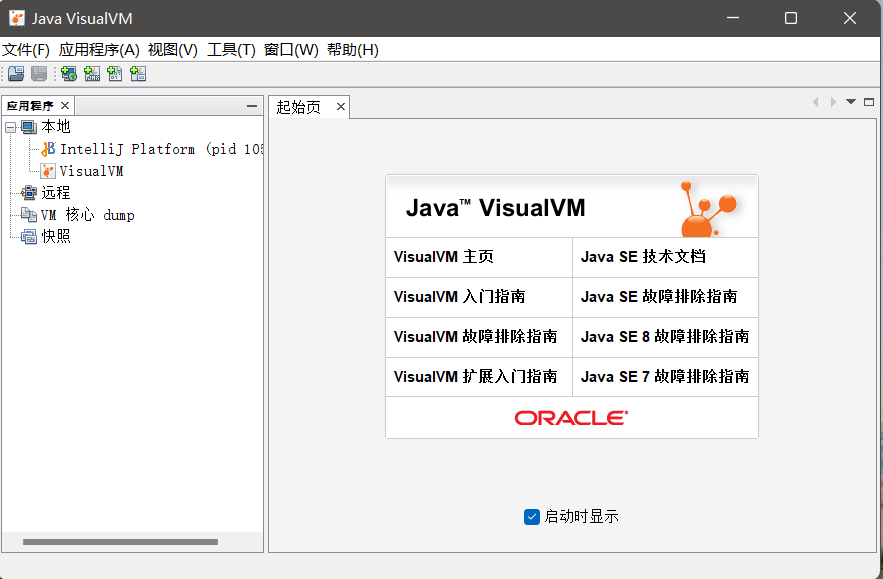Open the 窗口(W) menu
This screenshot has height=579, width=883.
coord(291,50)
